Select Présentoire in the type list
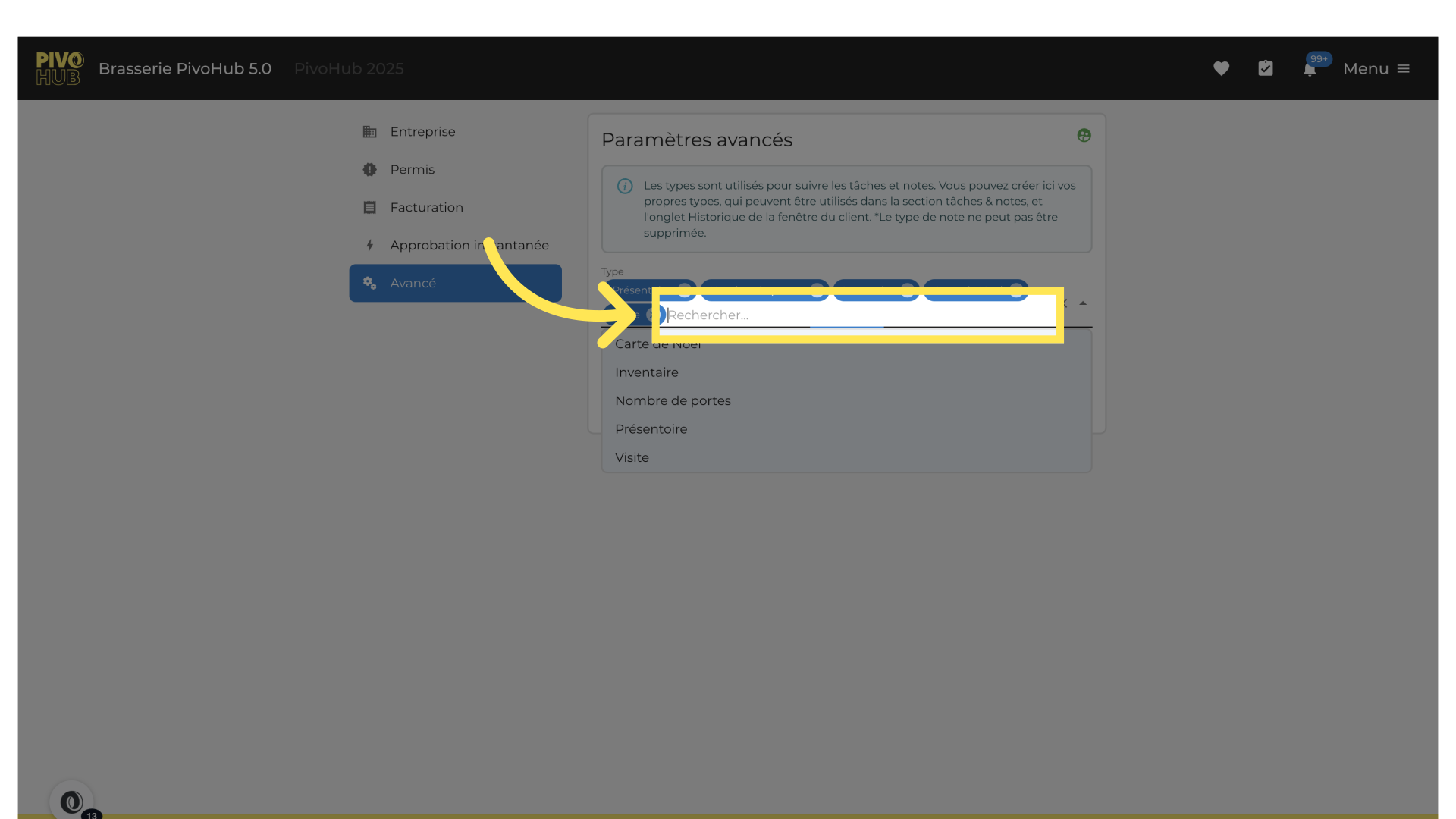1456x819 pixels. pos(651,429)
